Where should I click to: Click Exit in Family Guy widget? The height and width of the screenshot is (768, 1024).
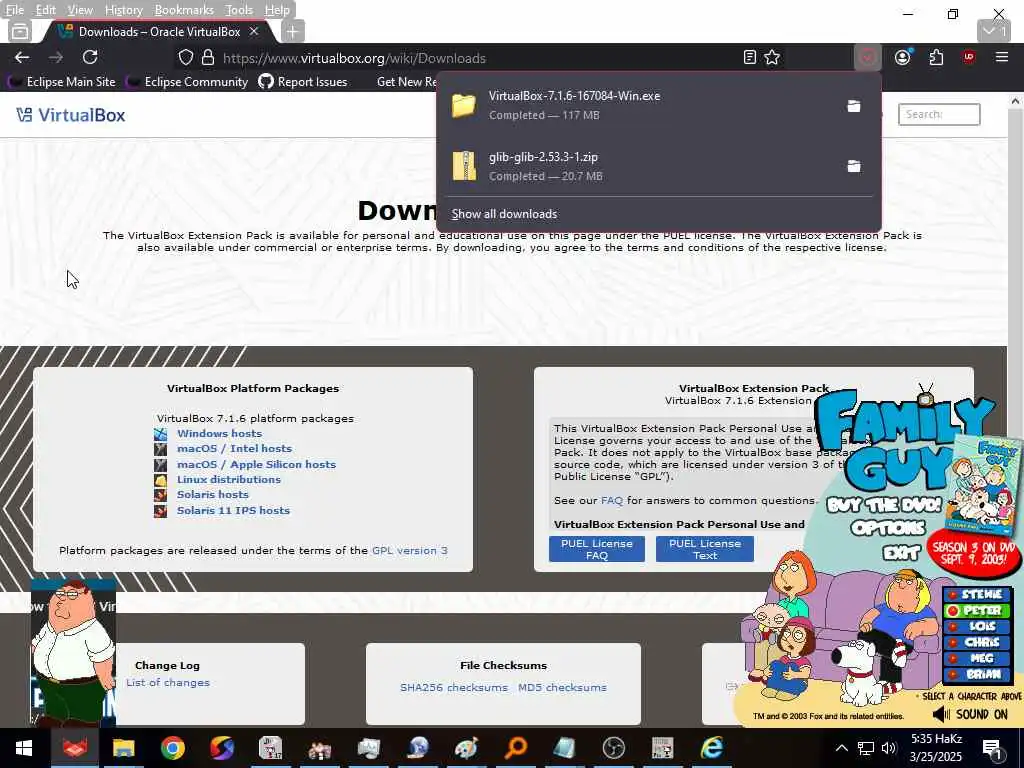click(901, 552)
